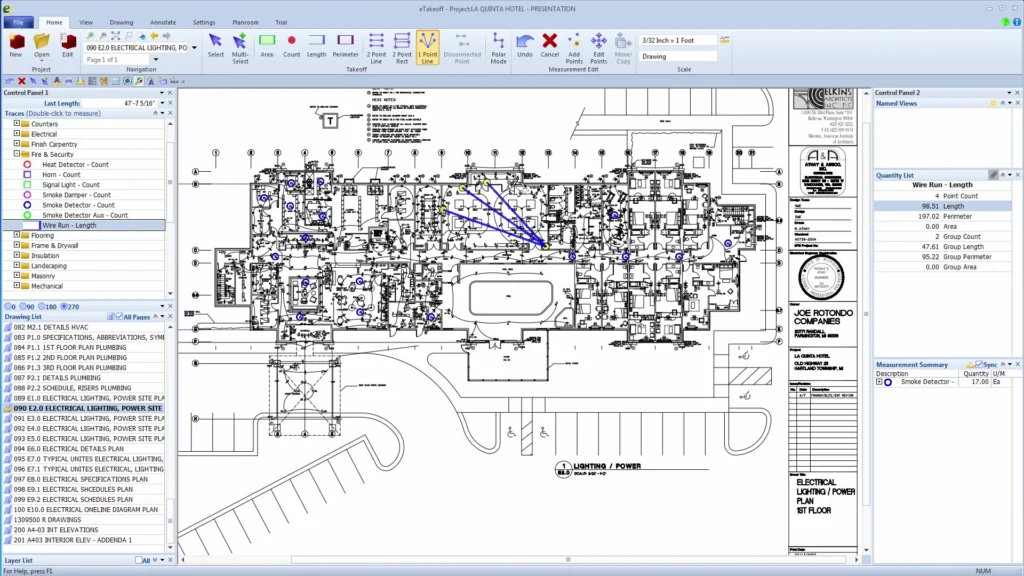Expand the Mechanical folder
The image size is (1024, 576).
click(17, 285)
